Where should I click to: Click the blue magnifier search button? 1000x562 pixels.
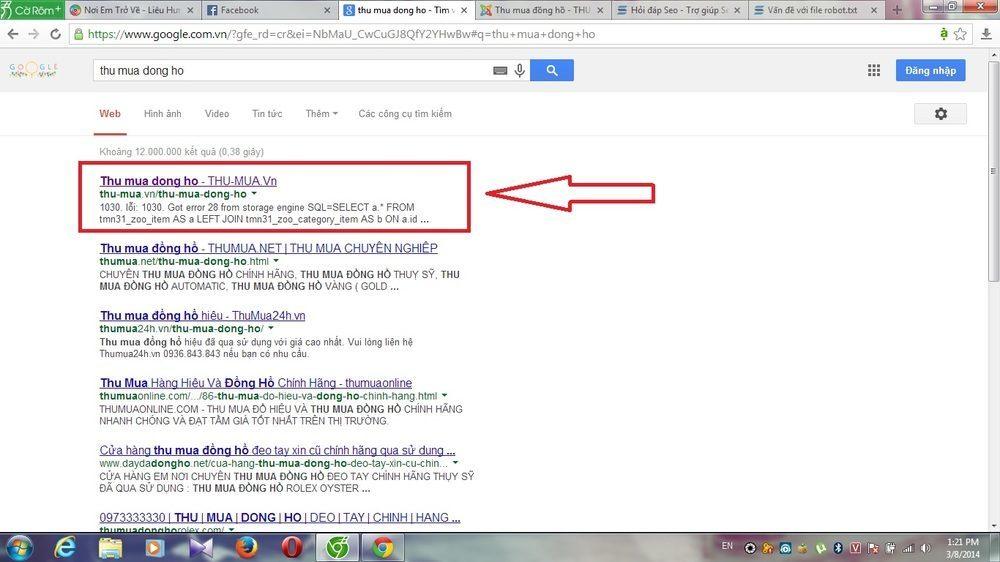coord(552,70)
